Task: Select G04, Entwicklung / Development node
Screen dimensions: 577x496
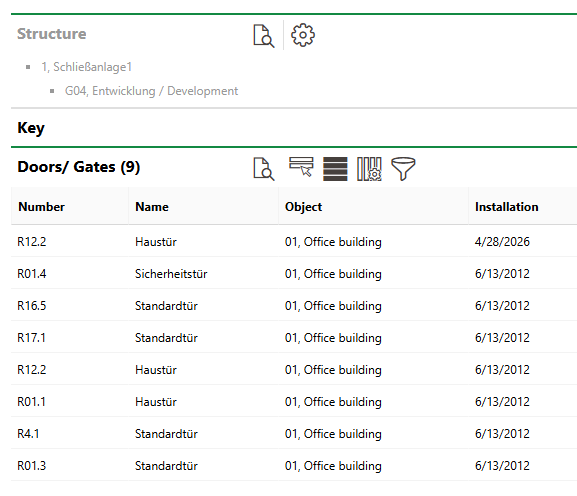Action: tap(151, 91)
